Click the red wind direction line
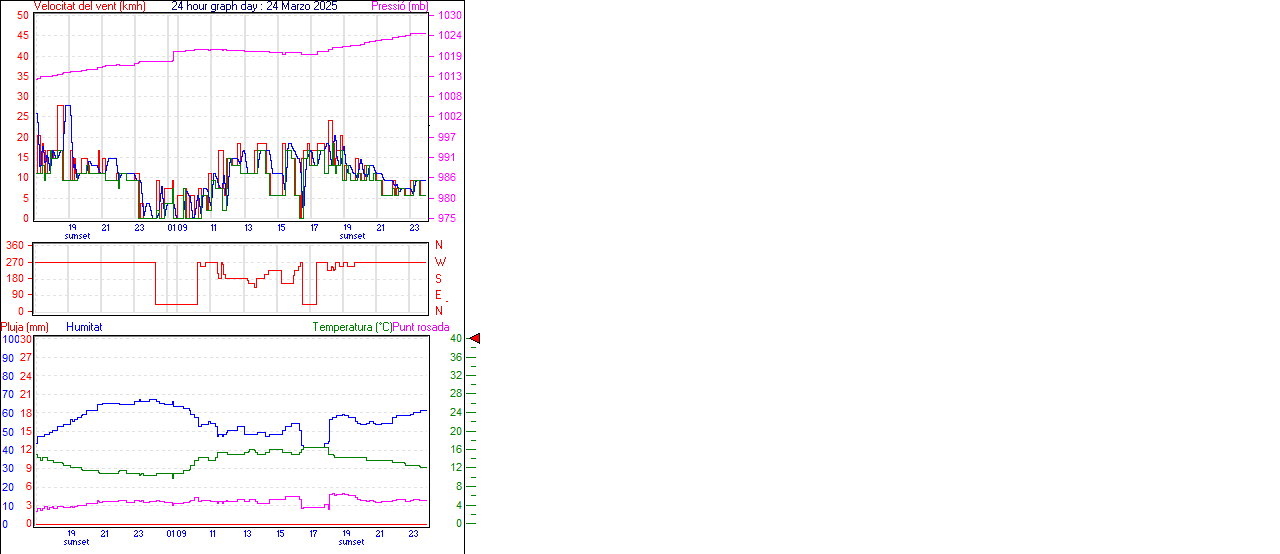The height and width of the screenshot is (554, 1280). tap(100, 262)
